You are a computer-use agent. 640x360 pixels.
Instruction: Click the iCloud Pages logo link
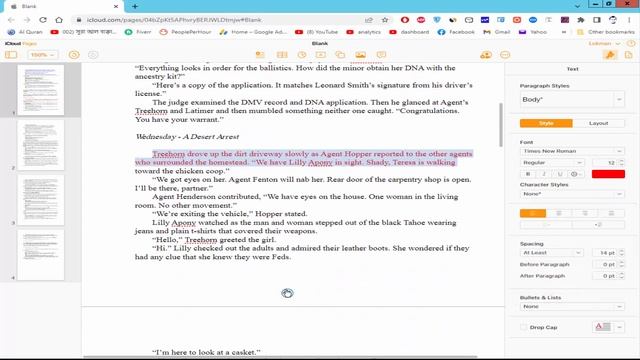(21, 43)
